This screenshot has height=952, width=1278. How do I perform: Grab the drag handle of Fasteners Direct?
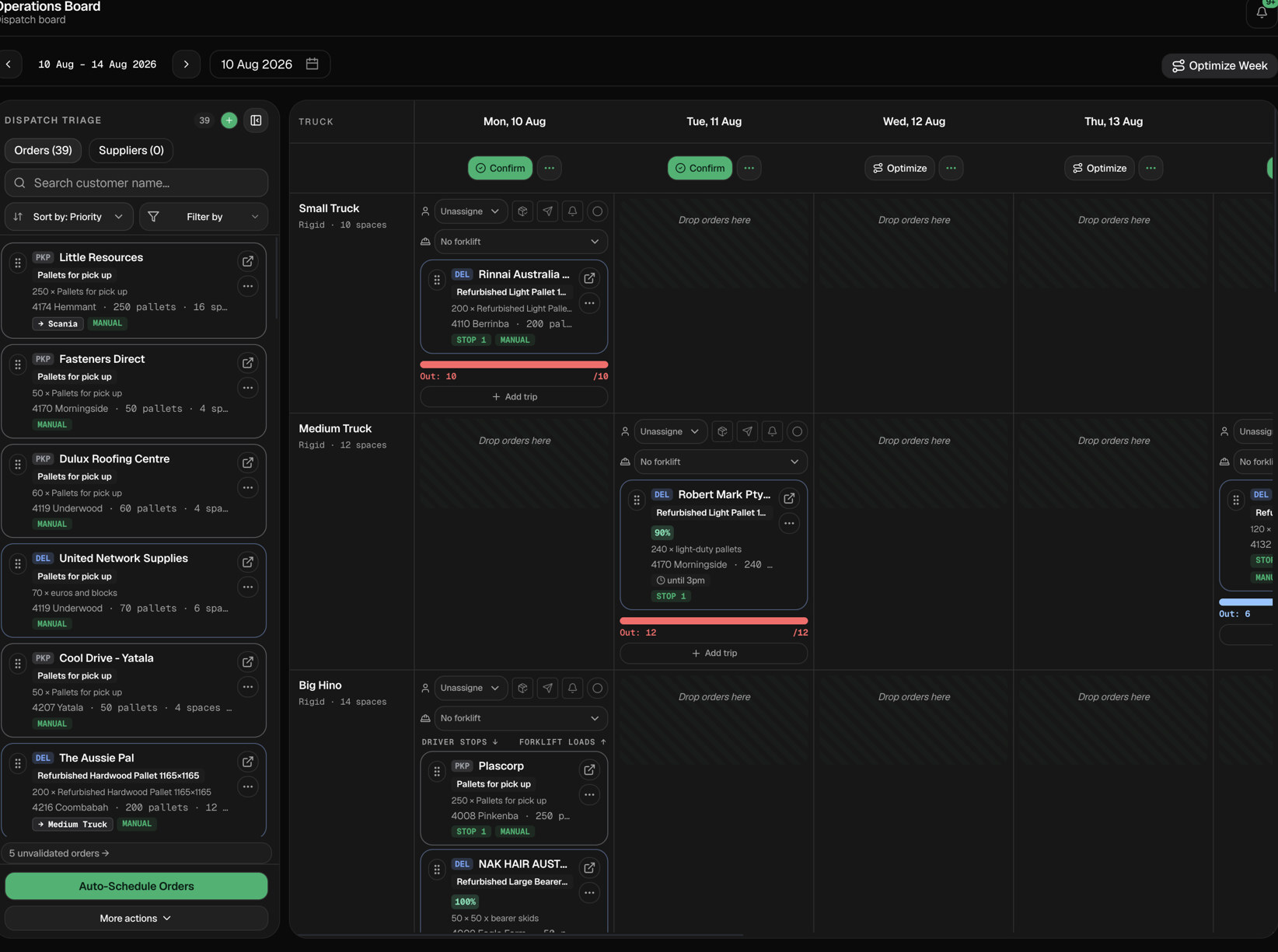(x=18, y=364)
